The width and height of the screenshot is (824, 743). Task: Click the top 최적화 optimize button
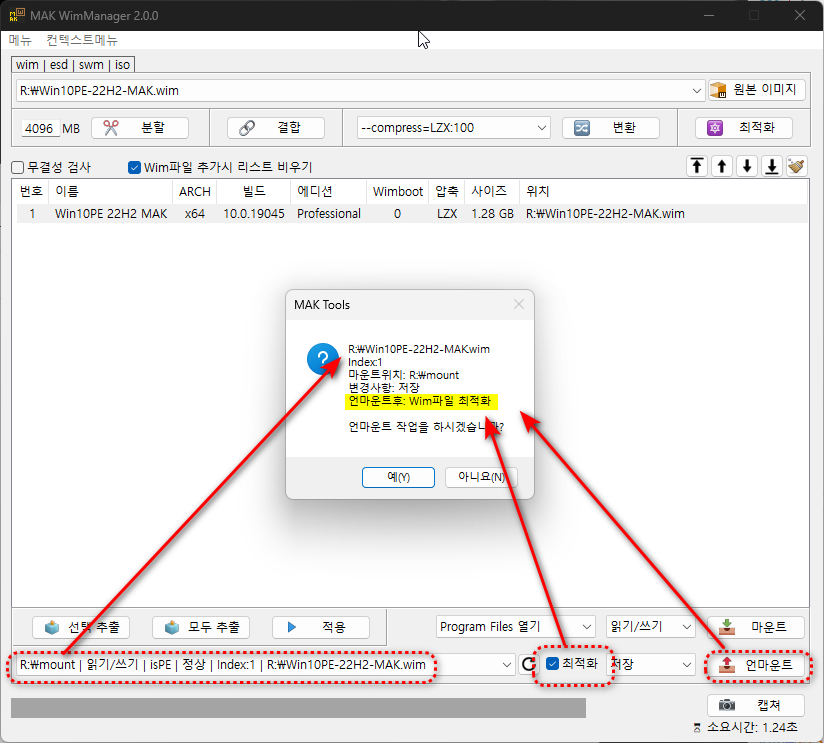(744, 128)
